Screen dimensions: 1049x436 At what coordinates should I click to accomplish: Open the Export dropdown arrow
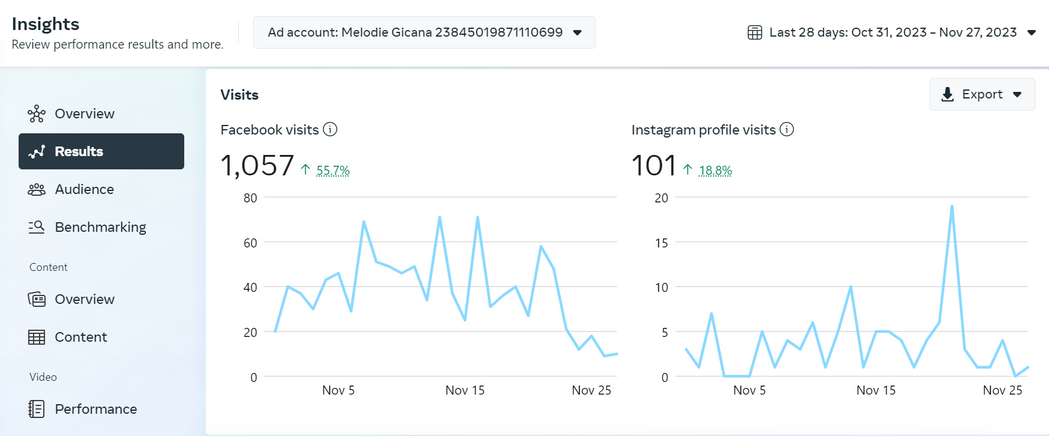pos(1018,94)
